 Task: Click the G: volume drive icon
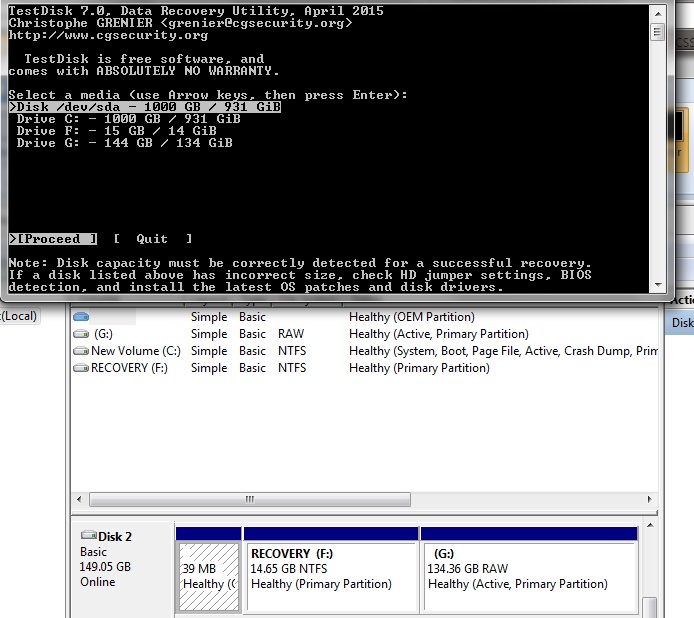coord(81,334)
